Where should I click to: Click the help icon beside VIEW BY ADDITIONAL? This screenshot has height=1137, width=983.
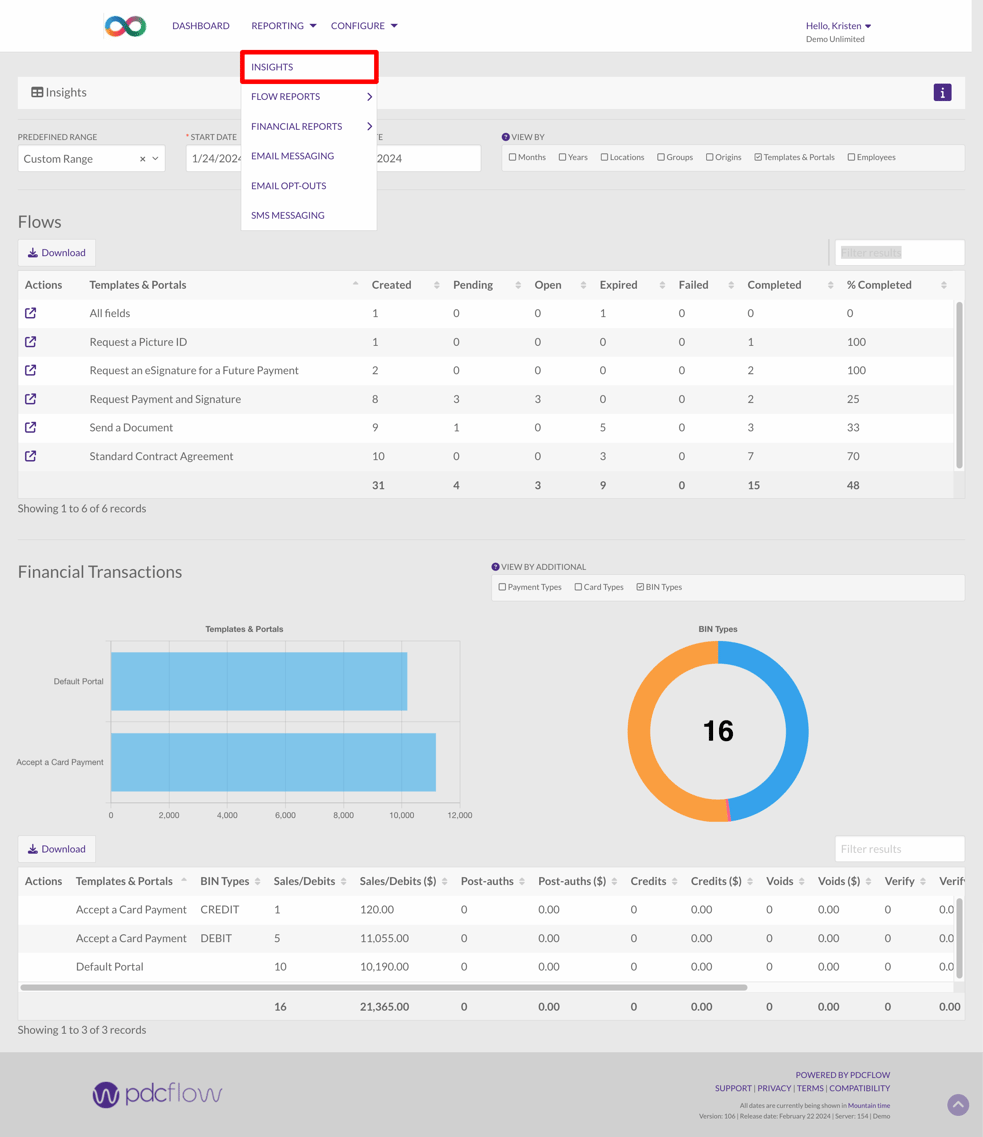tap(497, 566)
